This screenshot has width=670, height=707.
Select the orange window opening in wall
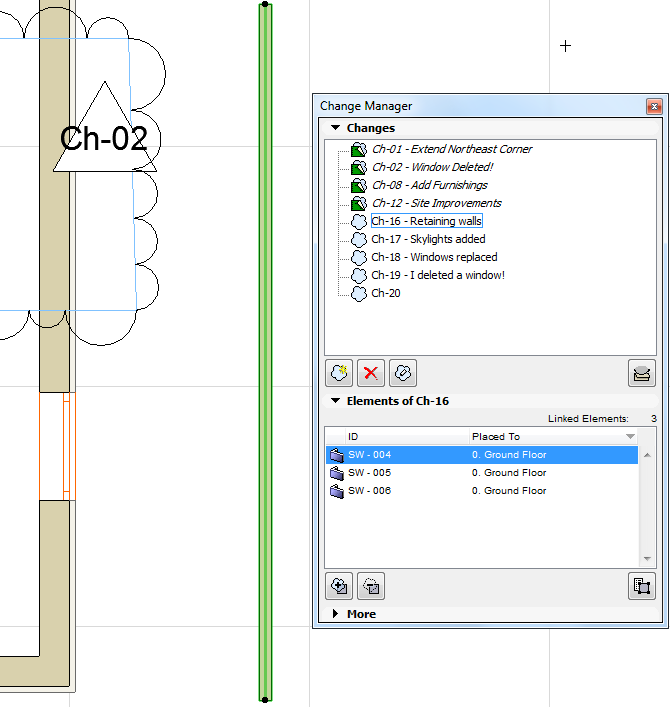click(57, 446)
